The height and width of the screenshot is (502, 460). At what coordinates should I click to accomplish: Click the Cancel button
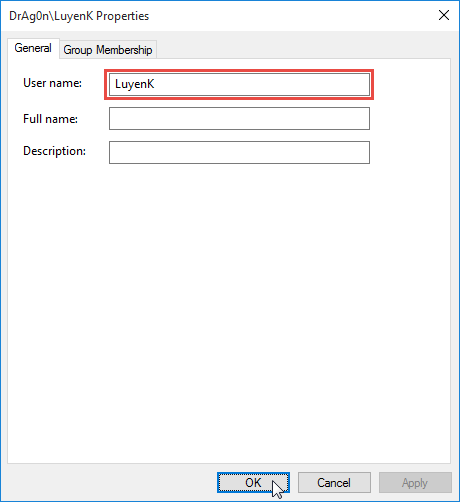(334, 482)
